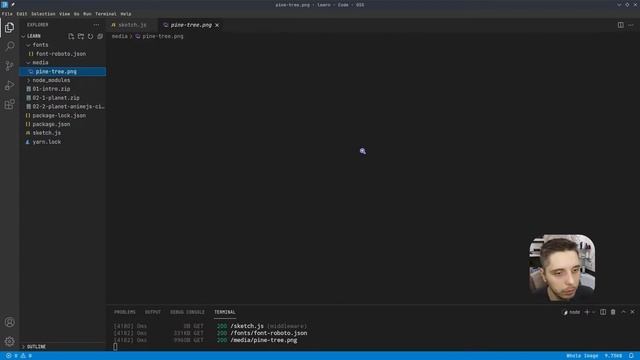
Task: Open sketch.js in the file tree
Action: (62, 133)
